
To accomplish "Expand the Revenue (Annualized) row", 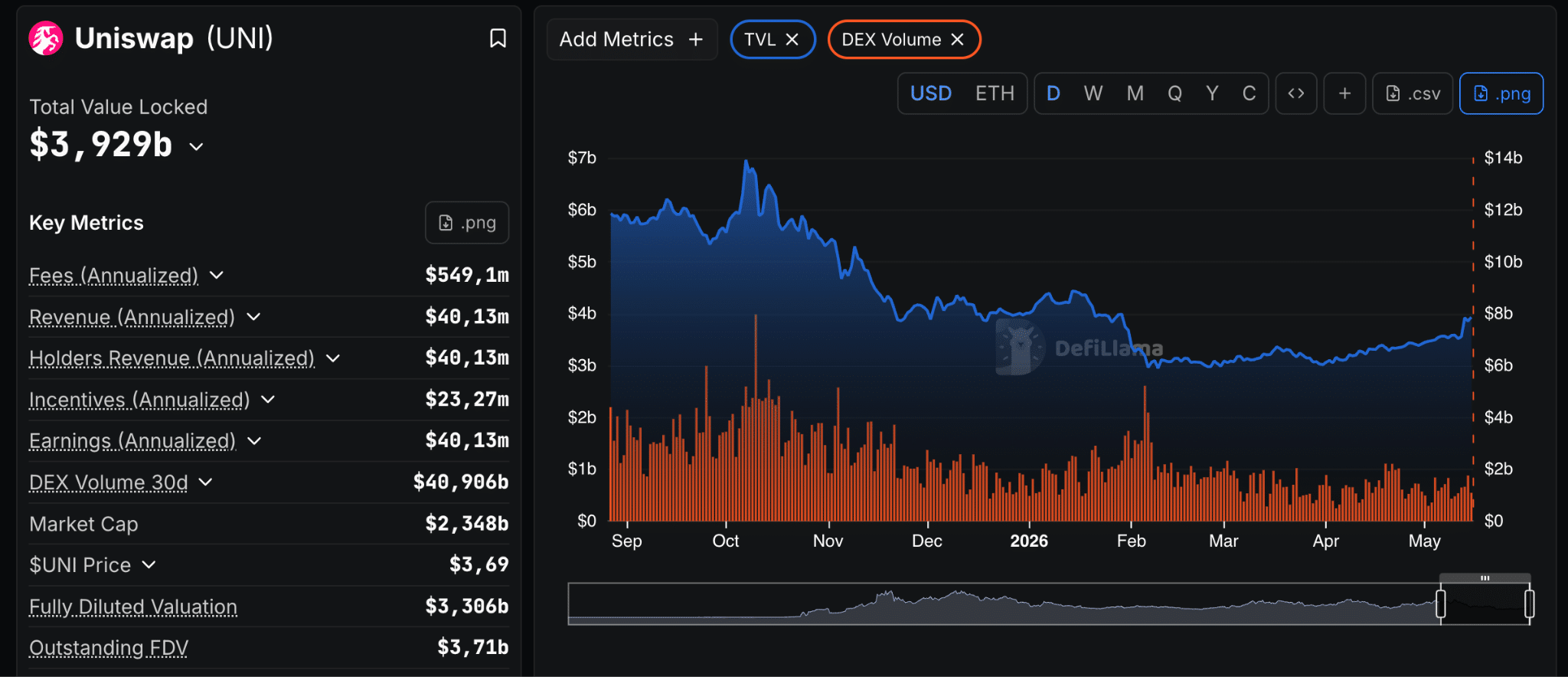I will click(253, 316).
